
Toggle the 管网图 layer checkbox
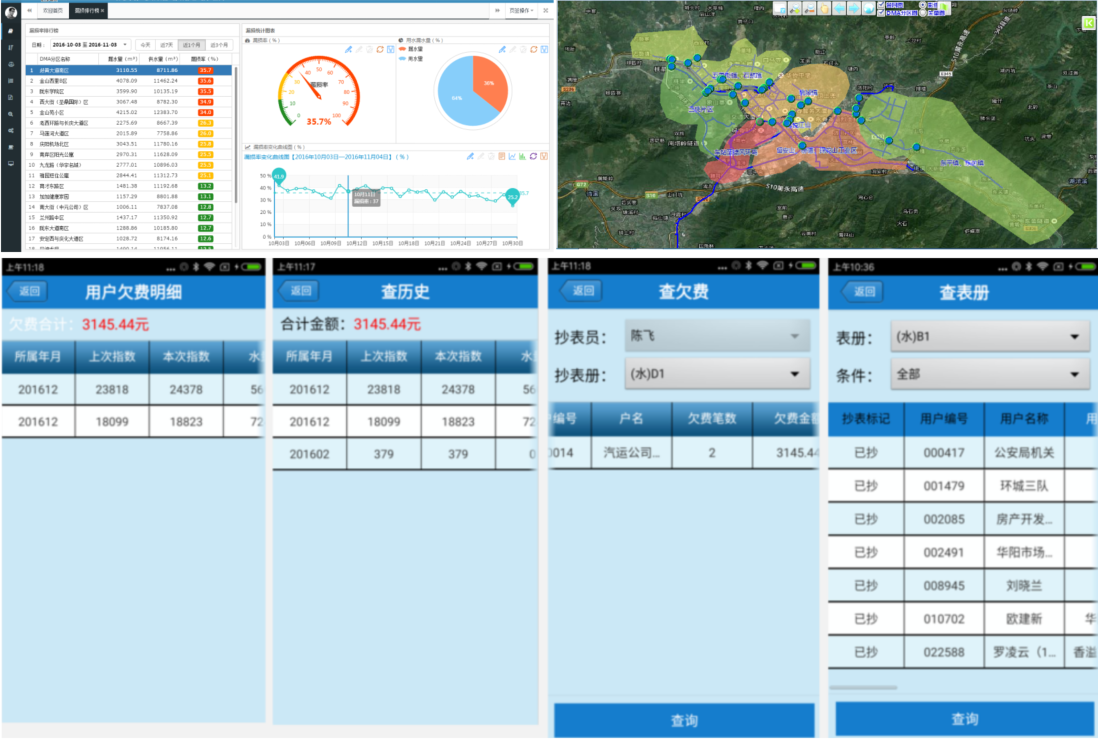click(880, 4)
